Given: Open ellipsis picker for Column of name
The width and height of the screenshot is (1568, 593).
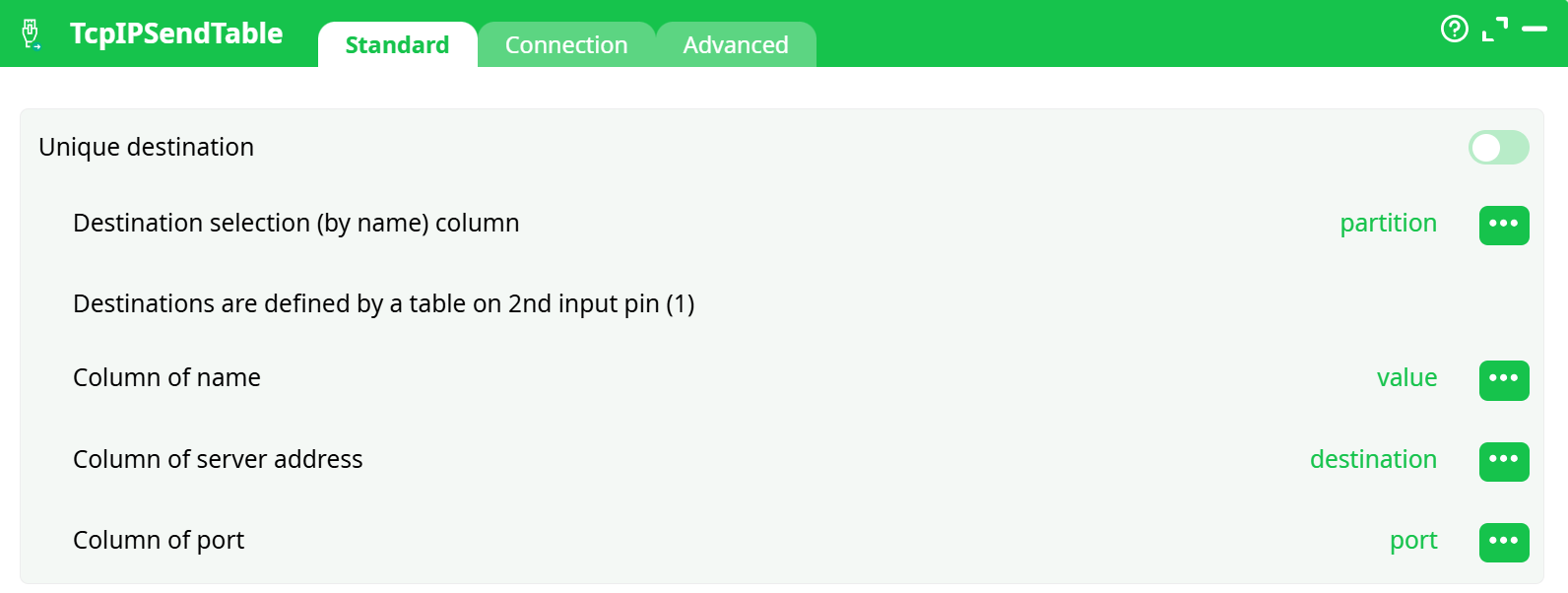Looking at the screenshot, I should coord(1503,380).
